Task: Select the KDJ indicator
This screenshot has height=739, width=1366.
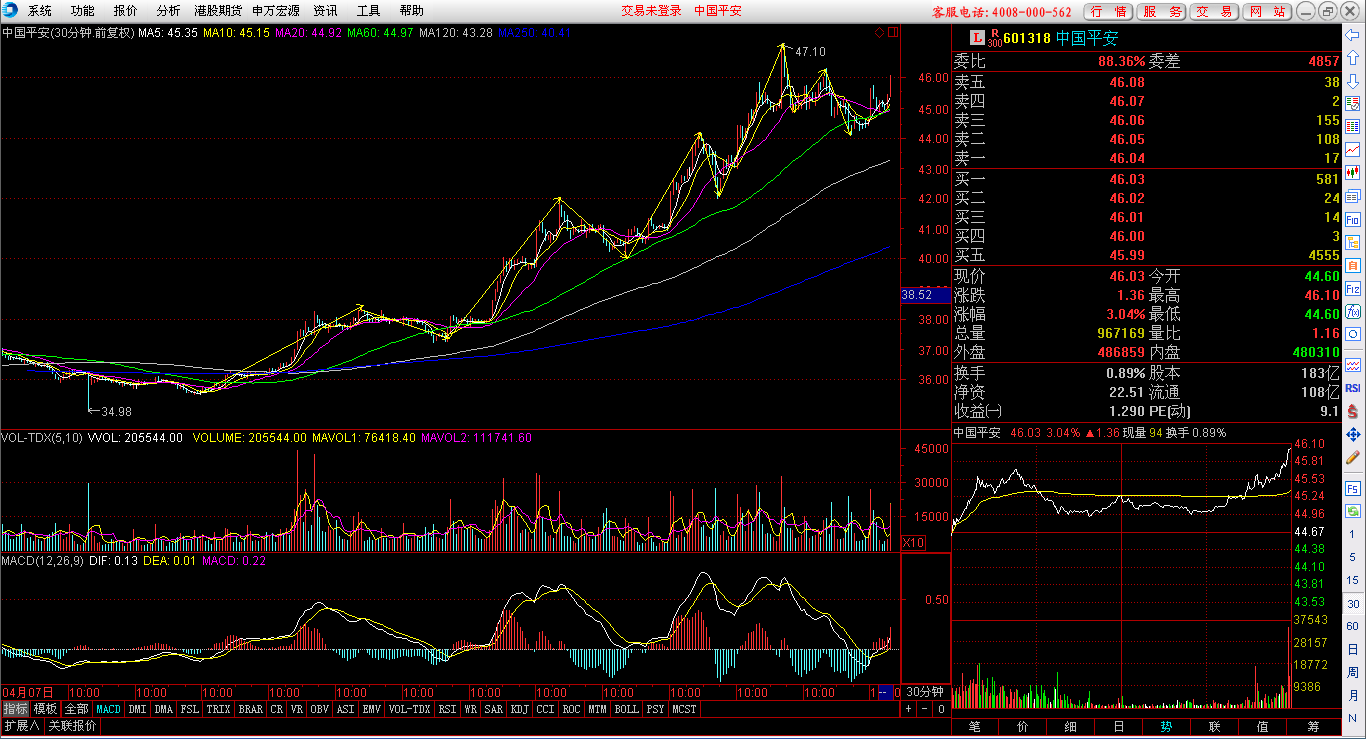Action: coord(519,709)
